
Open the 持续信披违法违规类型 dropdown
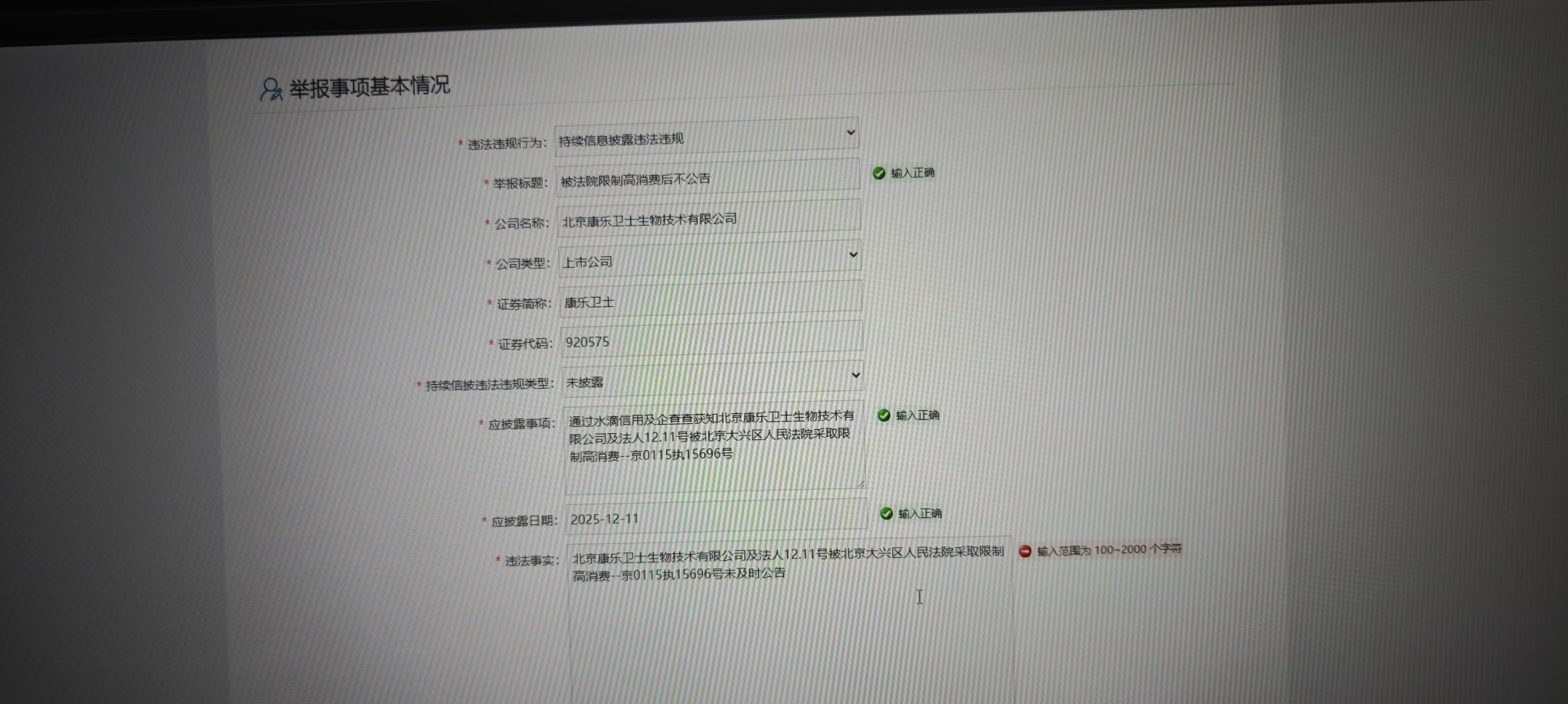click(x=713, y=379)
